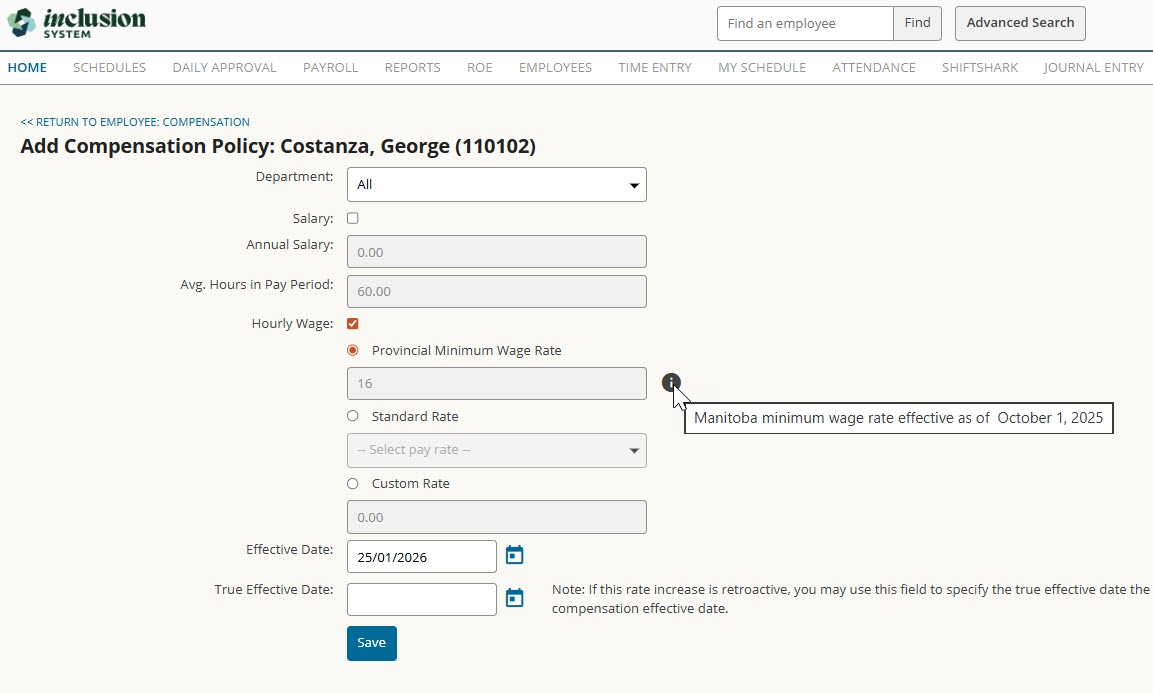This screenshot has height=693, width=1153.
Task: Click the retroactive rate increase note
Action: 851,599
